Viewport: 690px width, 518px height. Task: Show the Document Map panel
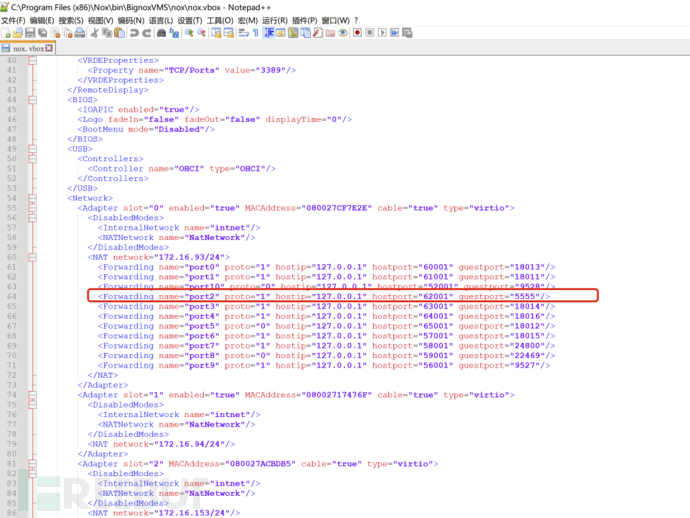[293, 33]
